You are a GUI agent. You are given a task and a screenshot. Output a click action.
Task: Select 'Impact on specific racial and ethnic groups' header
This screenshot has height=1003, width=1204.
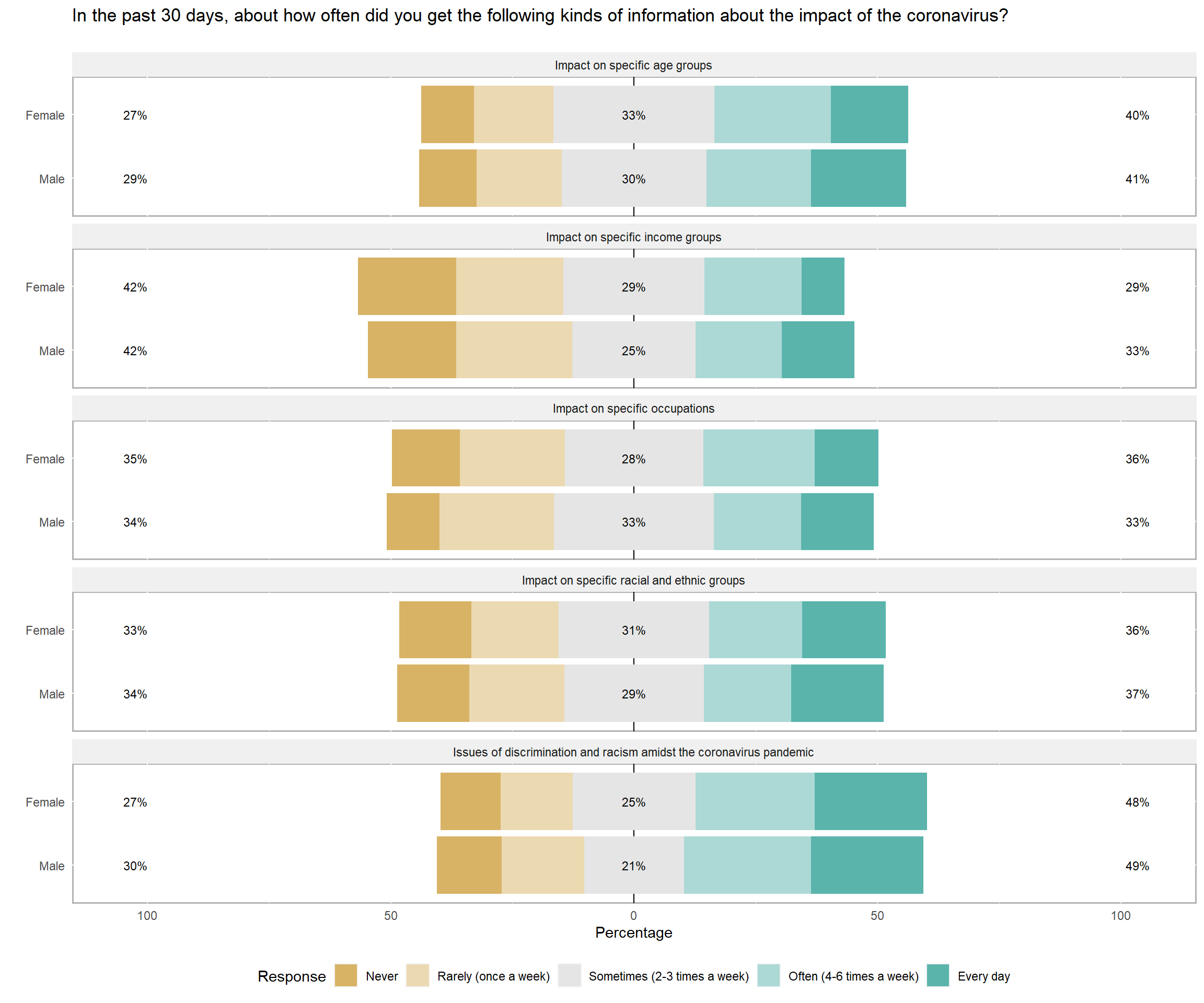pos(633,580)
